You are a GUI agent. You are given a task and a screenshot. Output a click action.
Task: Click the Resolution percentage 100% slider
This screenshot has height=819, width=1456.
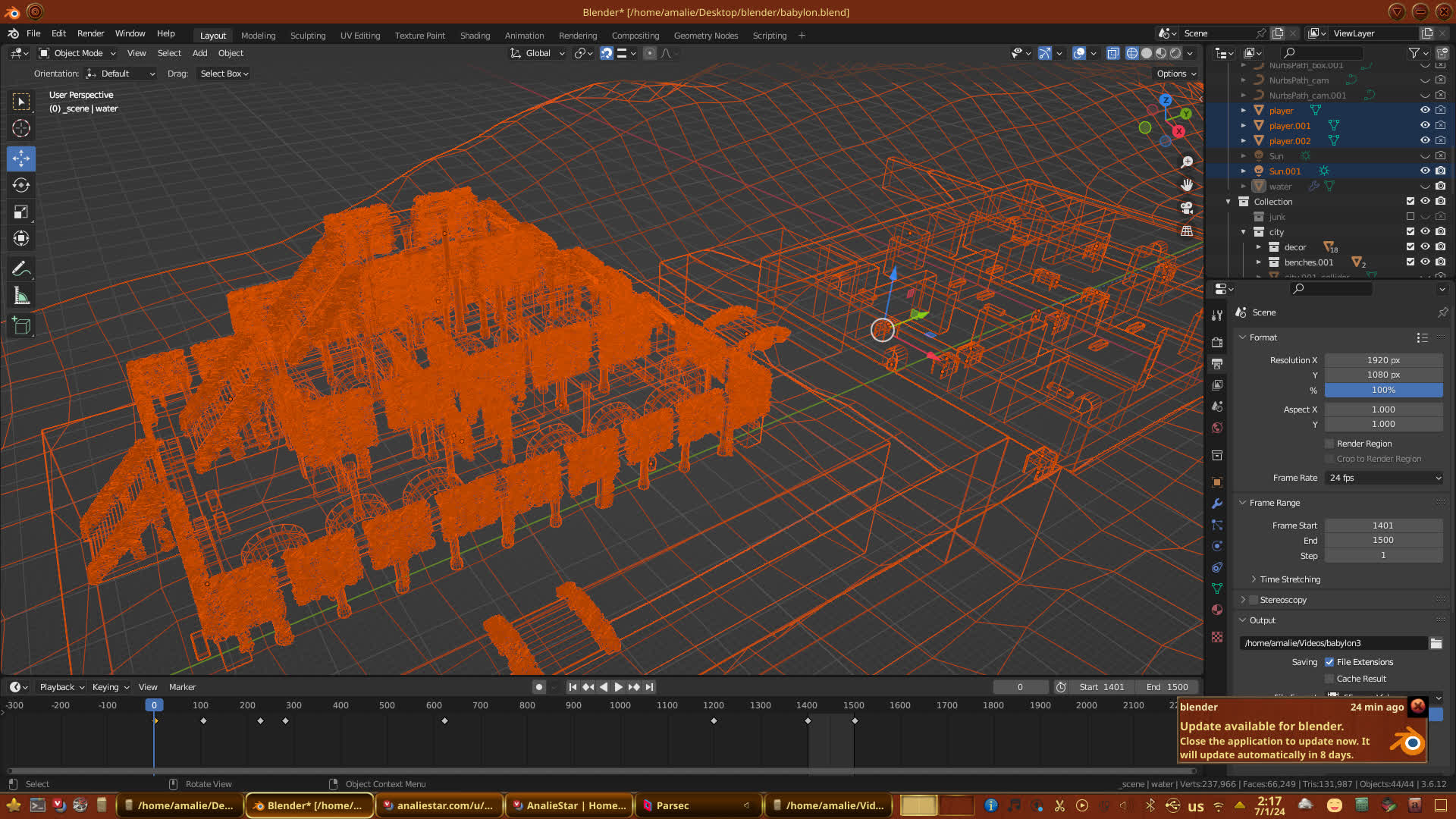[1383, 390]
